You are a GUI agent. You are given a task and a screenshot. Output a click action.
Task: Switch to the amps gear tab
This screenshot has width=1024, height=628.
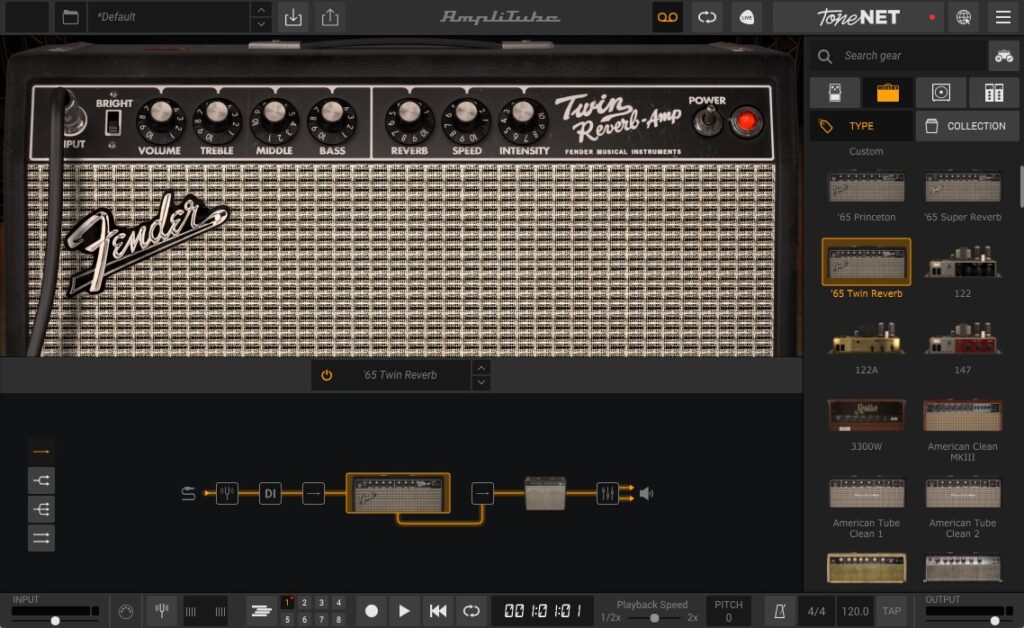click(888, 93)
